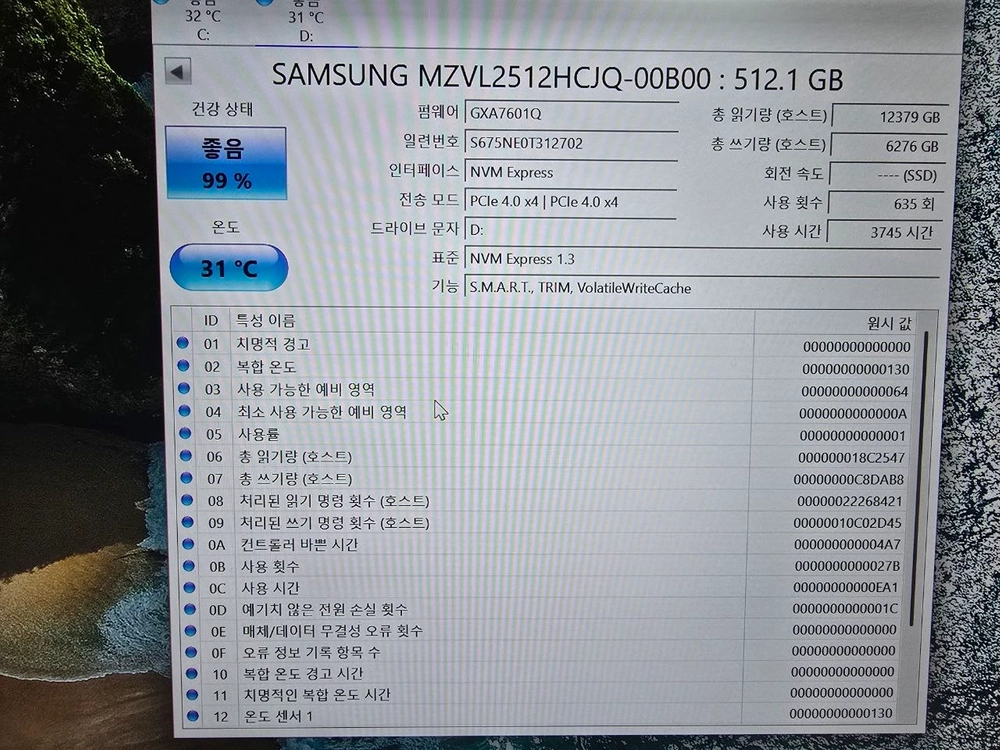Image resolution: width=1000 pixels, height=750 pixels.
Task: Click raw value 000000018C2547
Action: pyautogui.click(x=851, y=457)
